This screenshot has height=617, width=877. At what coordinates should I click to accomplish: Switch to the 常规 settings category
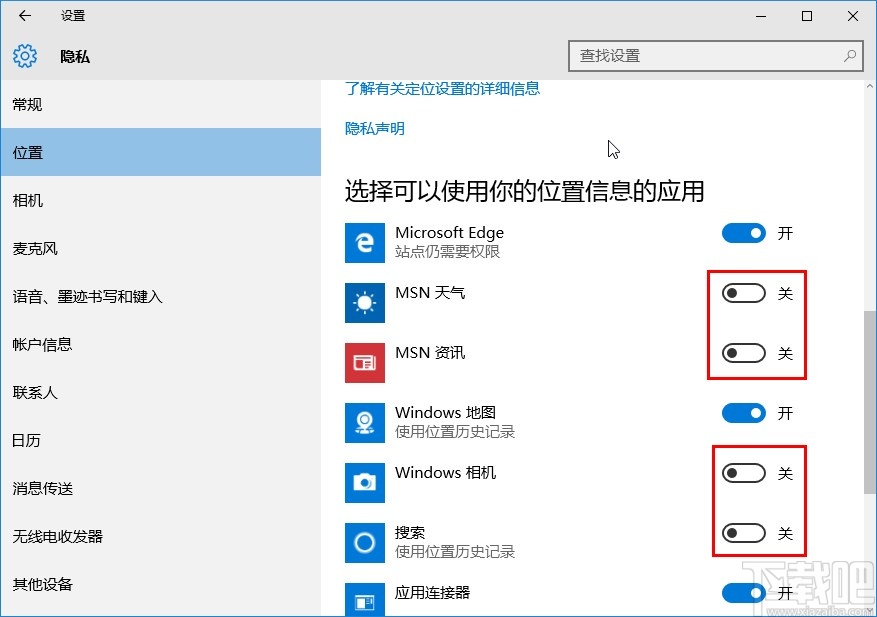27,104
